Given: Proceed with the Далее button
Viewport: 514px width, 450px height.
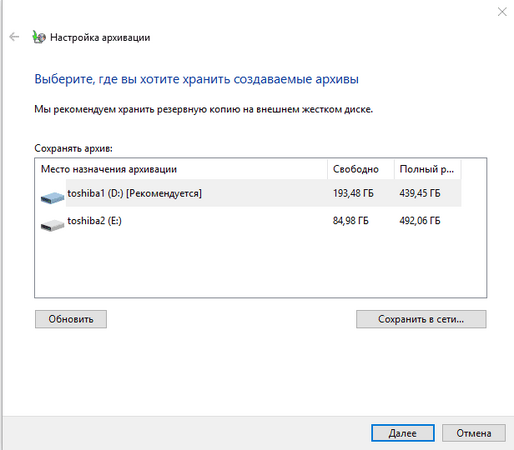Looking at the screenshot, I should (403, 433).
